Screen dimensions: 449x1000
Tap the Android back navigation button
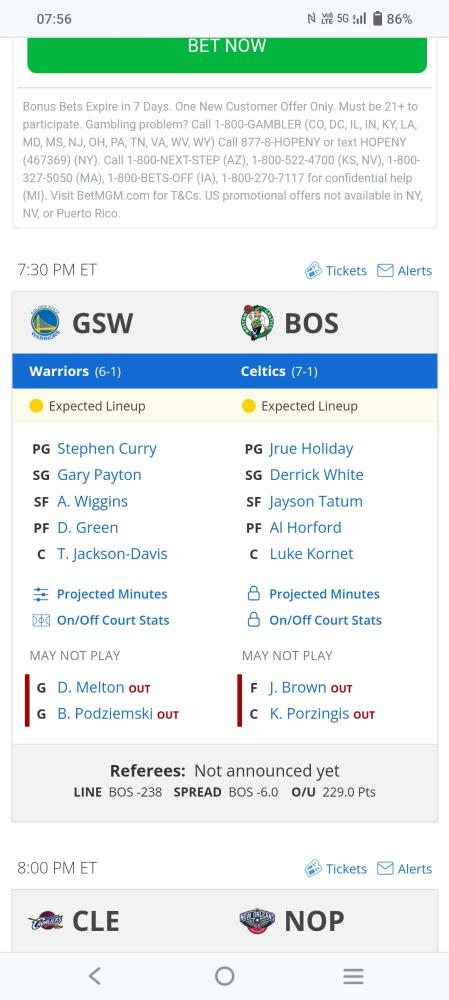pos(95,976)
